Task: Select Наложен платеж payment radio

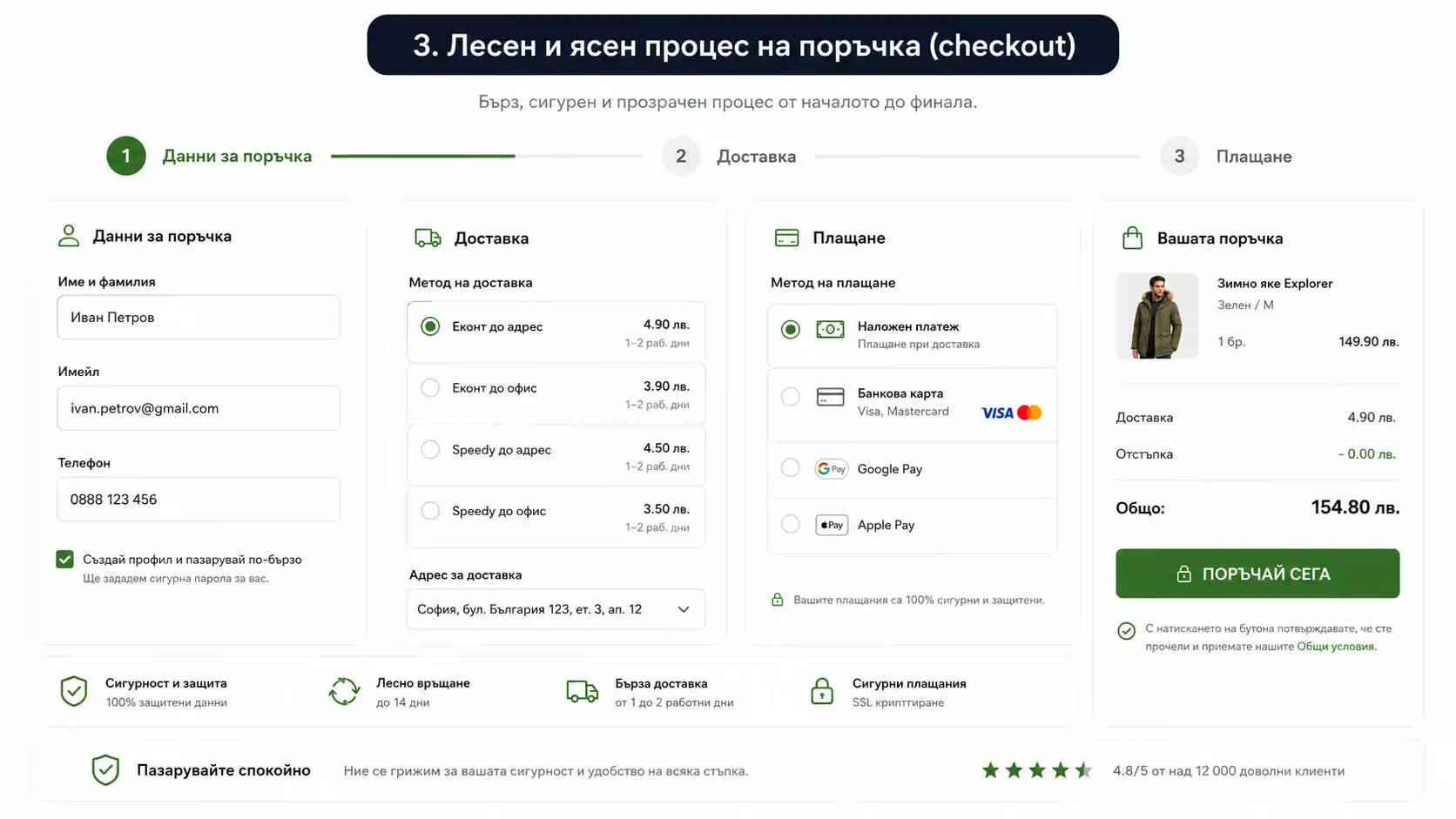Action: coord(791,330)
